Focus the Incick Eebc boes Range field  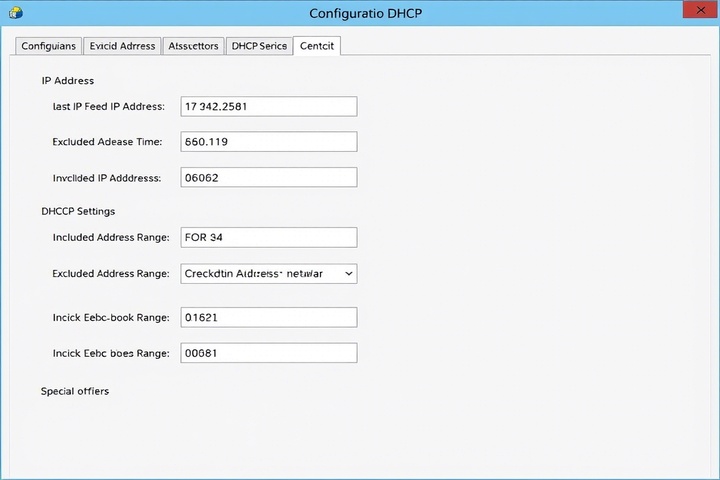268,352
